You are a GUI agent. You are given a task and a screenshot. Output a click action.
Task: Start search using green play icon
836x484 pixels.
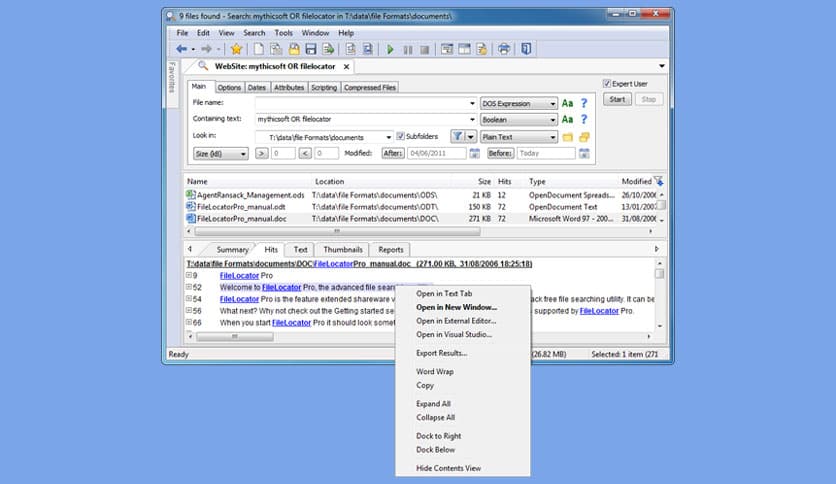pyautogui.click(x=390, y=50)
